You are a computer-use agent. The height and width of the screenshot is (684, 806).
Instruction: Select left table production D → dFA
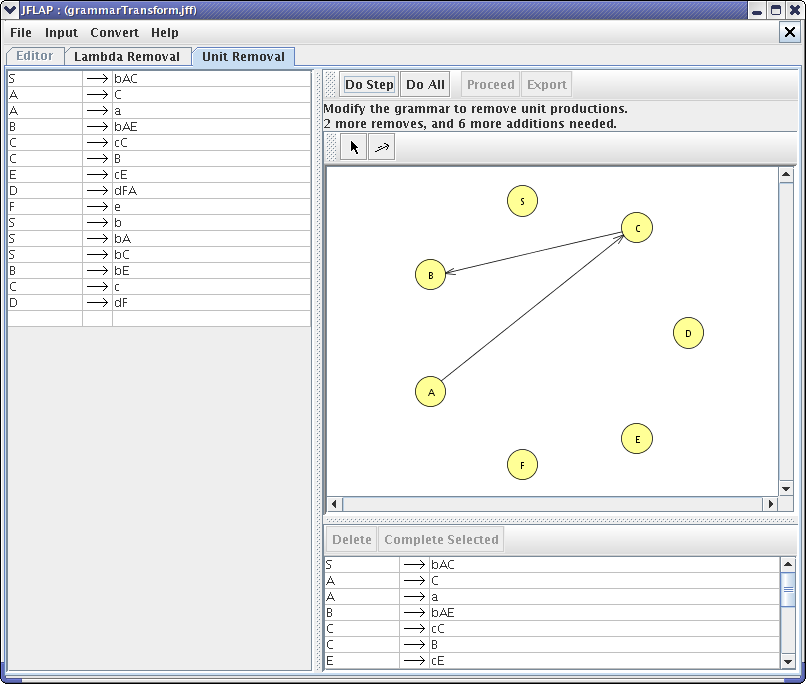[x=159, y=191]
